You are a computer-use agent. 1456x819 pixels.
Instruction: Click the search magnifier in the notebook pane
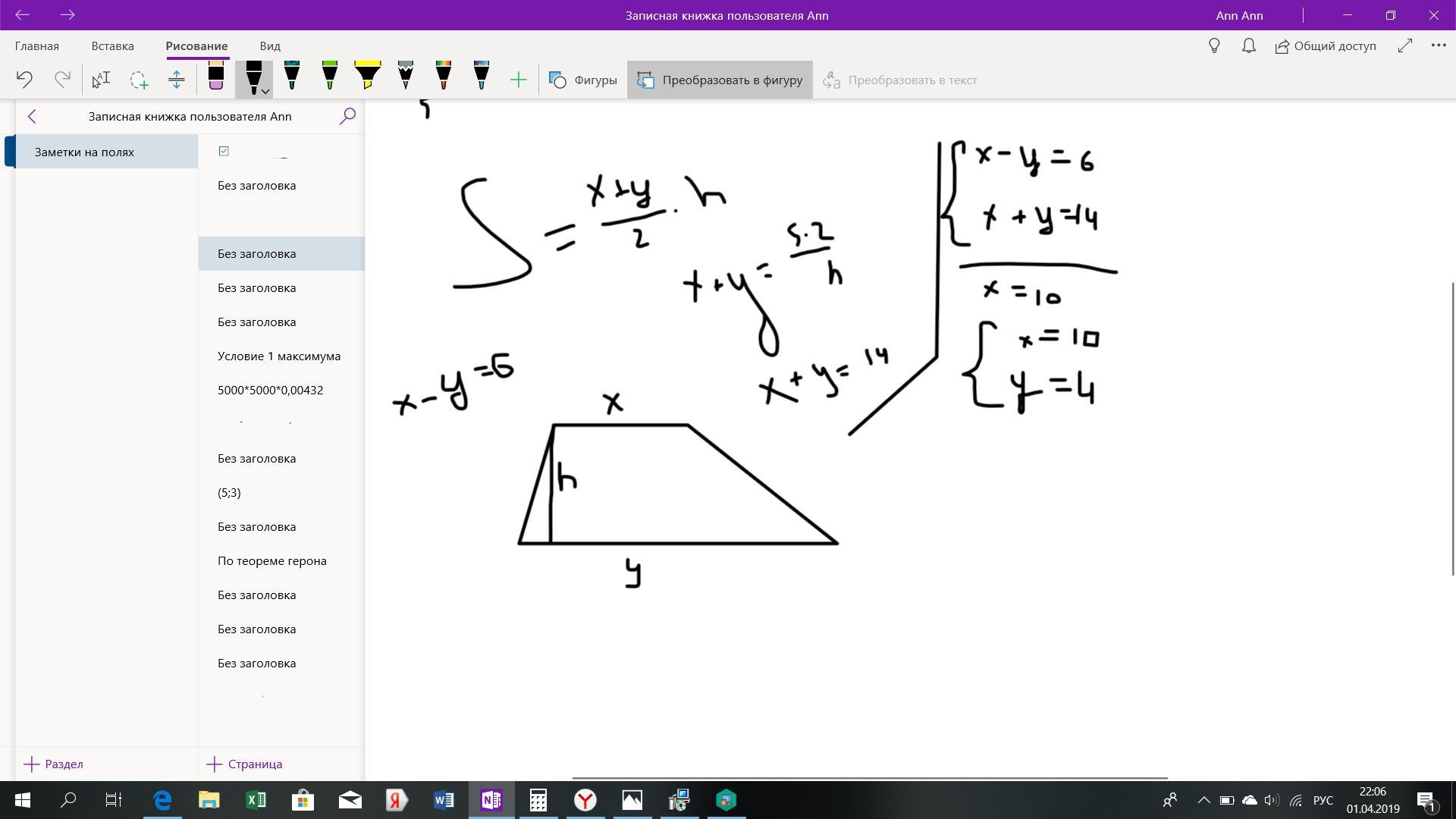347,116
